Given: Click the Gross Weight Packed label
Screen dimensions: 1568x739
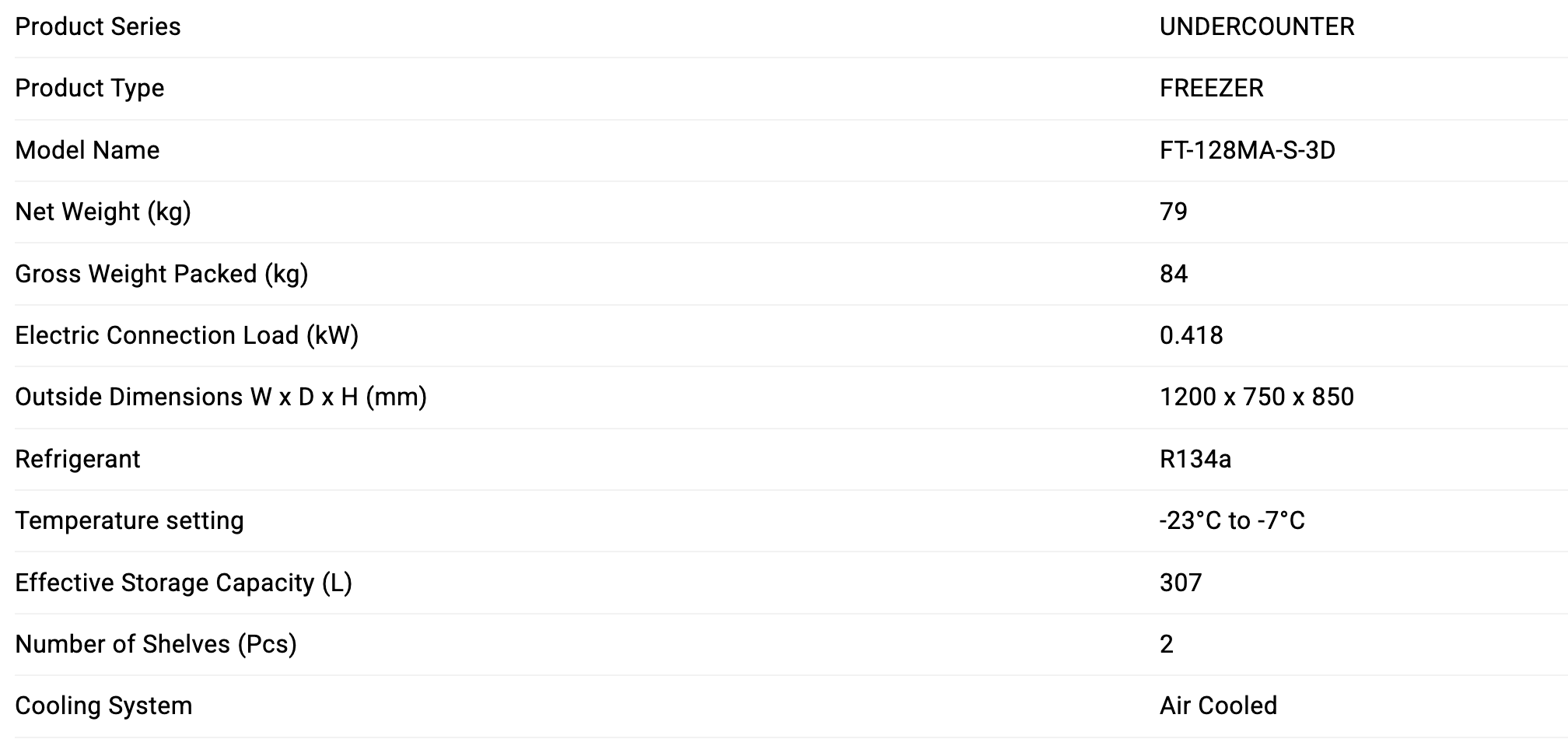Looking at the screenshot, I should tap(161, 274).
